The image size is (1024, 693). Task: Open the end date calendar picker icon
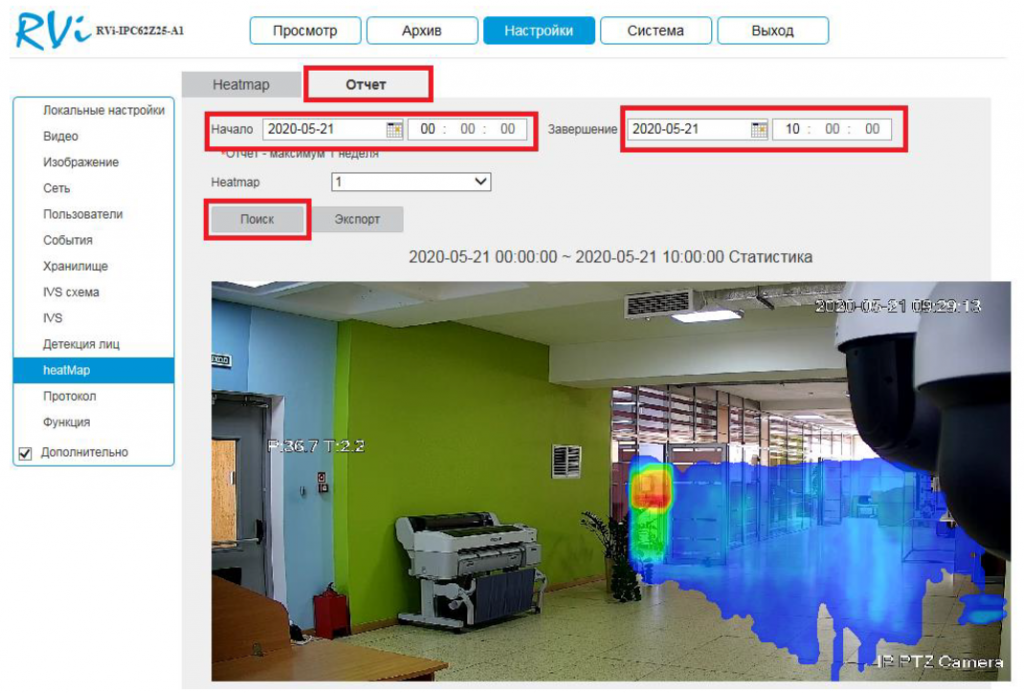tap(759, 129)
